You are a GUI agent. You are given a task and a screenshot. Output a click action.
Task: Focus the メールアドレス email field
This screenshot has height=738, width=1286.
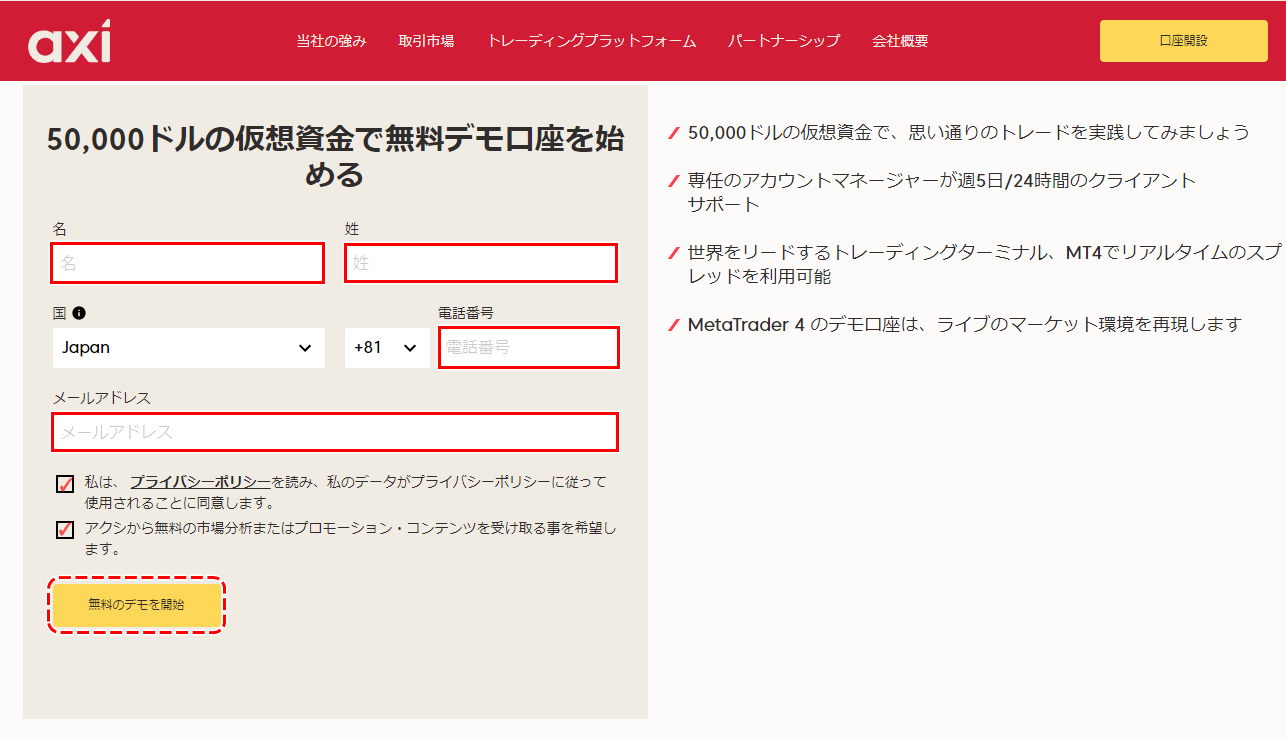335,432
